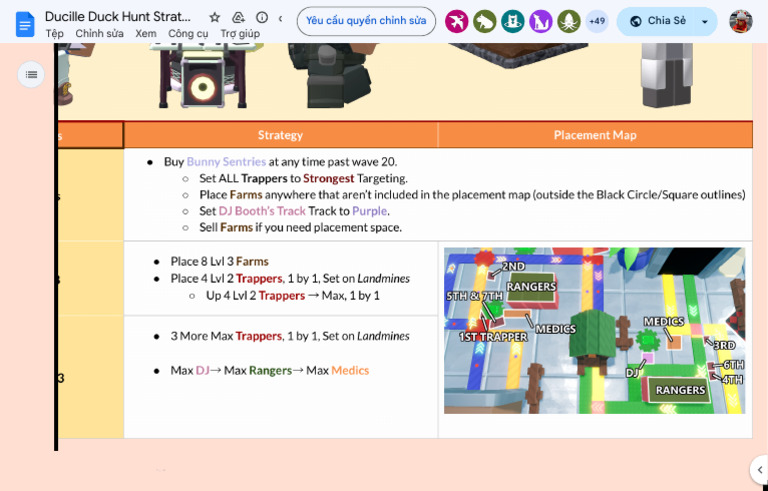Click Up 4 Lvl 2 Trappers sub-bullet

292,295
